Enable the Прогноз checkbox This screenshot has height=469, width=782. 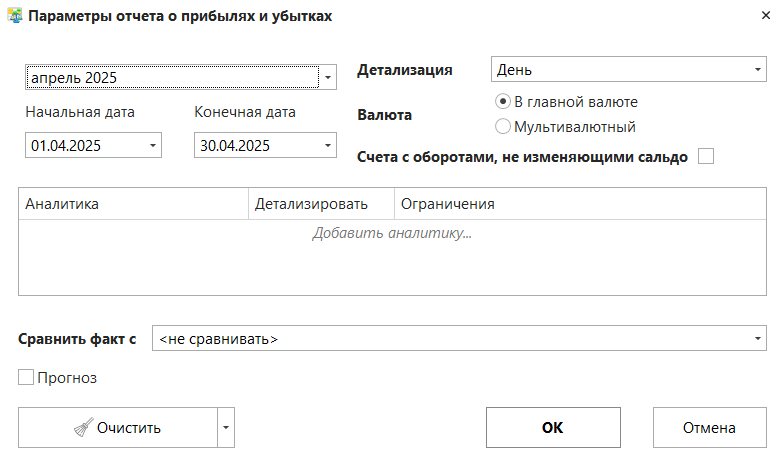pos(26,378)
